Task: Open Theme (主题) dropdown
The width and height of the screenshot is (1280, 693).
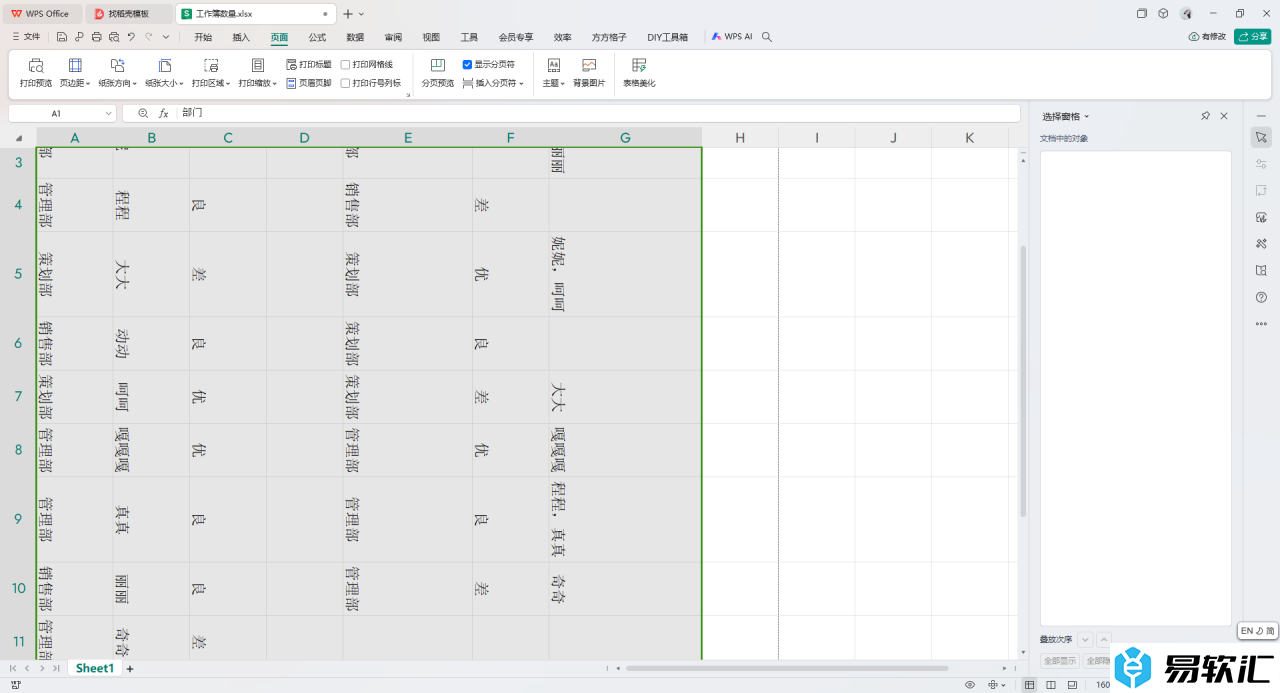Action: [x=553, y=73]
